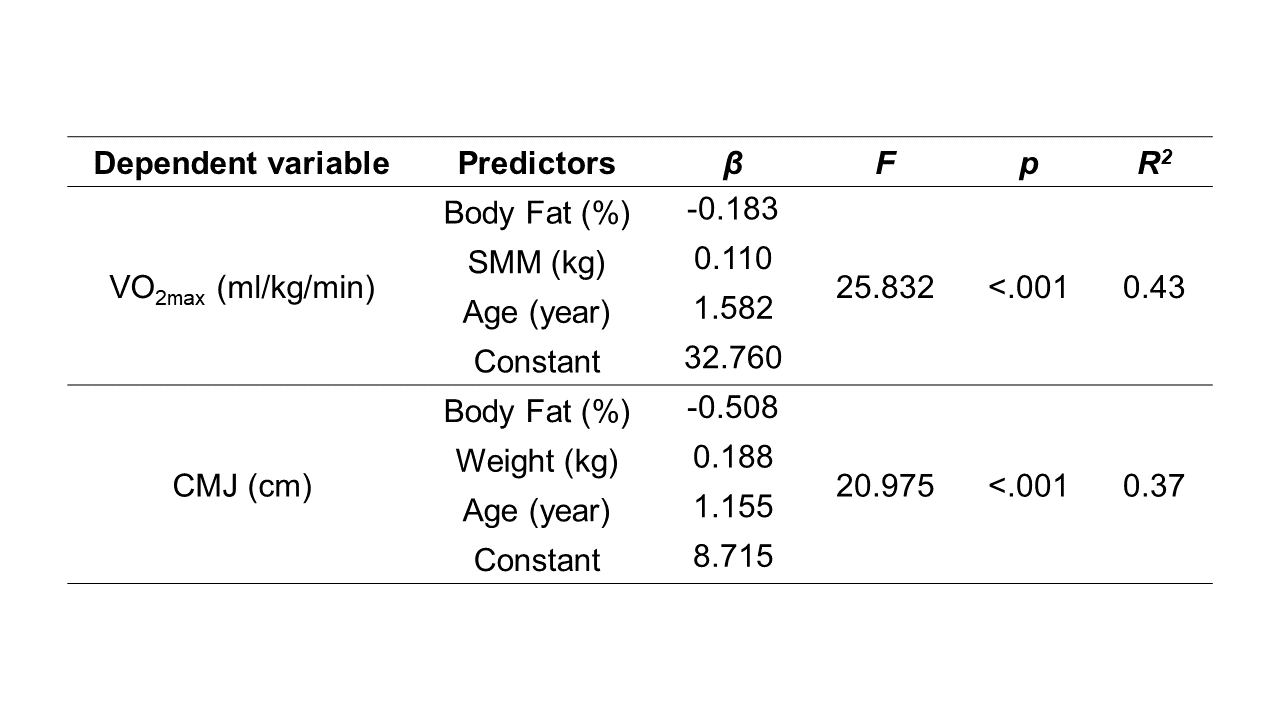Select the SMM (kg) predictor
1280x720 pixels.
coord(536,263)
